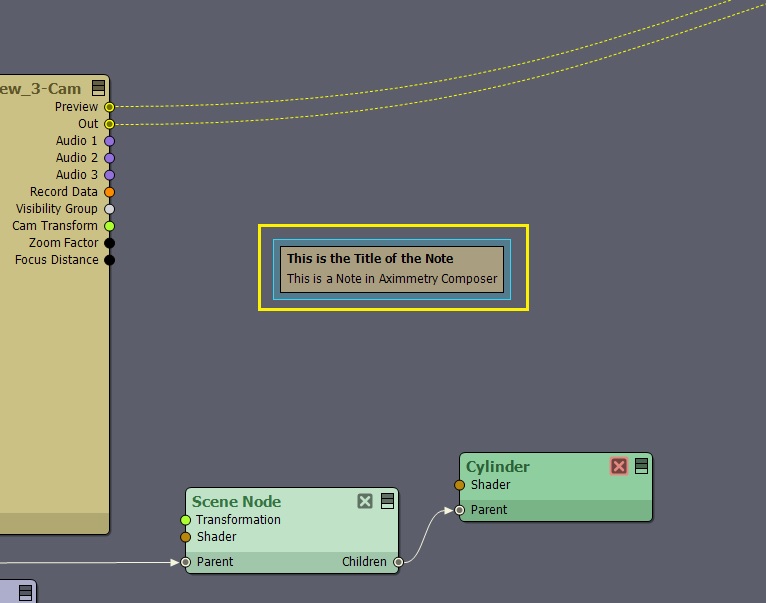This screenshot has height=603, width=766.
Task: Select the Scene Node title
Action: click(x=236, y=501)
